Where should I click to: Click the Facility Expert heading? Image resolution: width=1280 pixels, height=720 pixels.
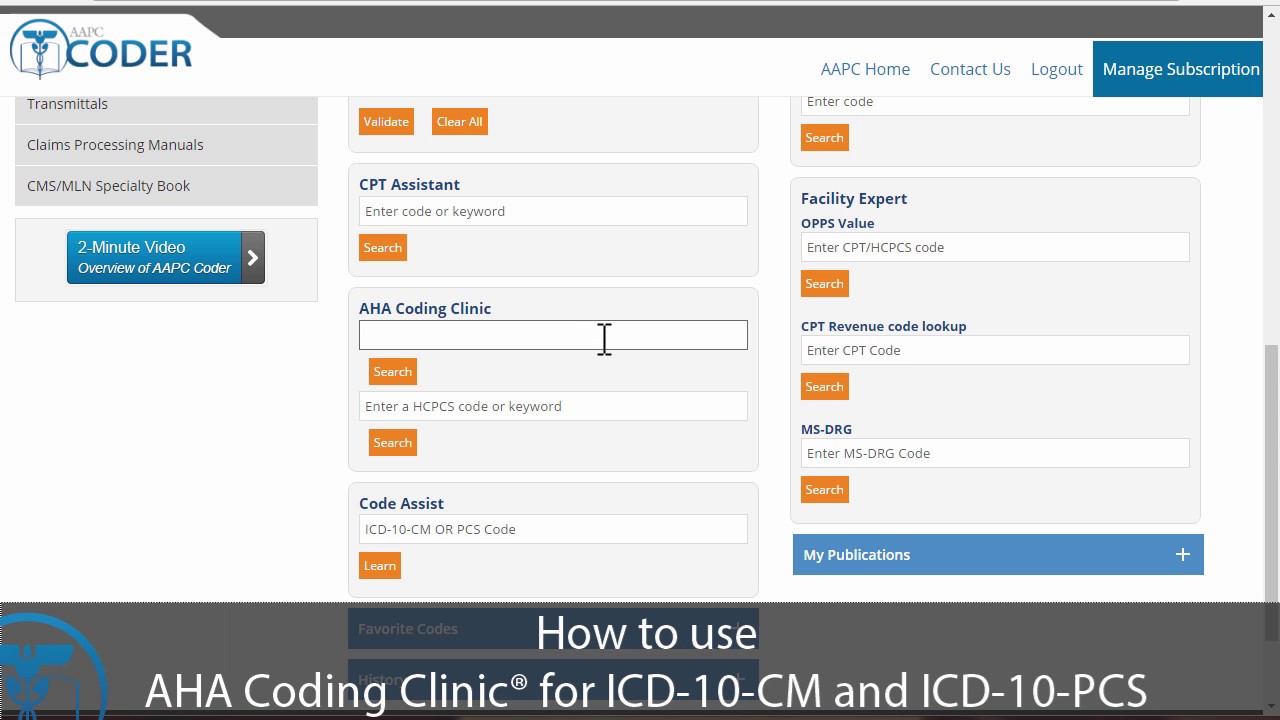click(854, 198)
